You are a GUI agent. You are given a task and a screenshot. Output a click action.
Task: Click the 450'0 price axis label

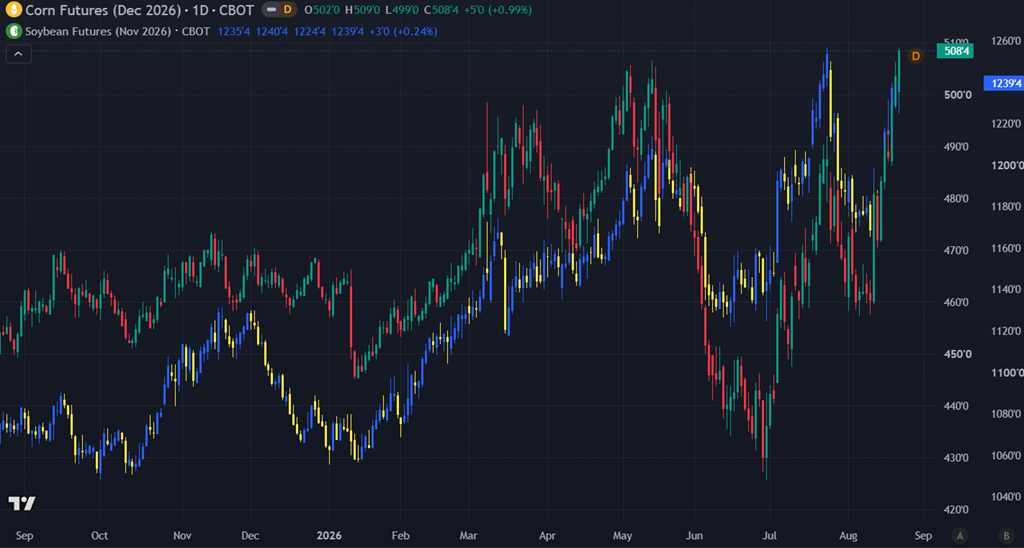click(x=959, y=353)
